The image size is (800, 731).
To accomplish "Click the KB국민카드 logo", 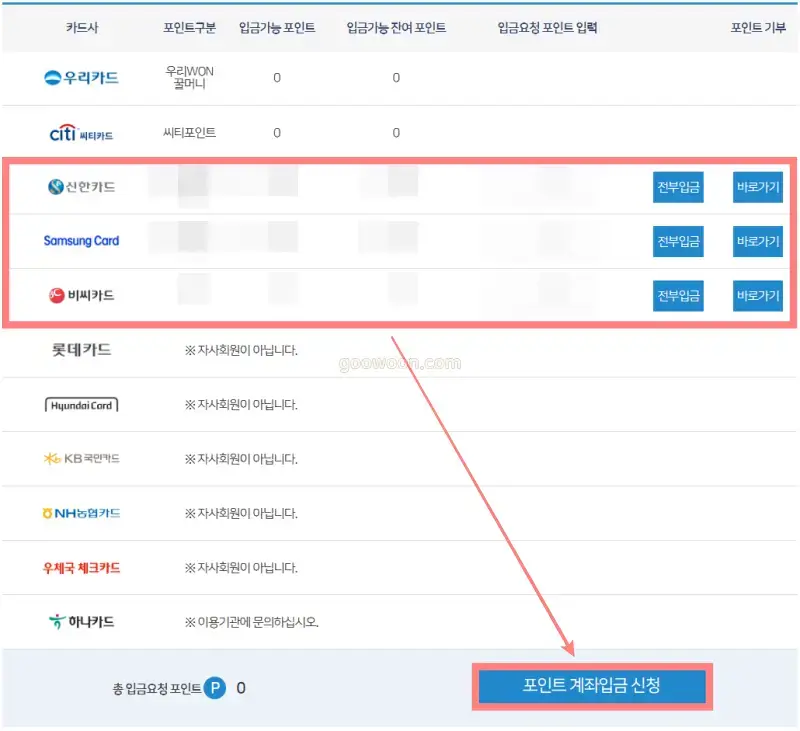I will click(x=81, y=459).
